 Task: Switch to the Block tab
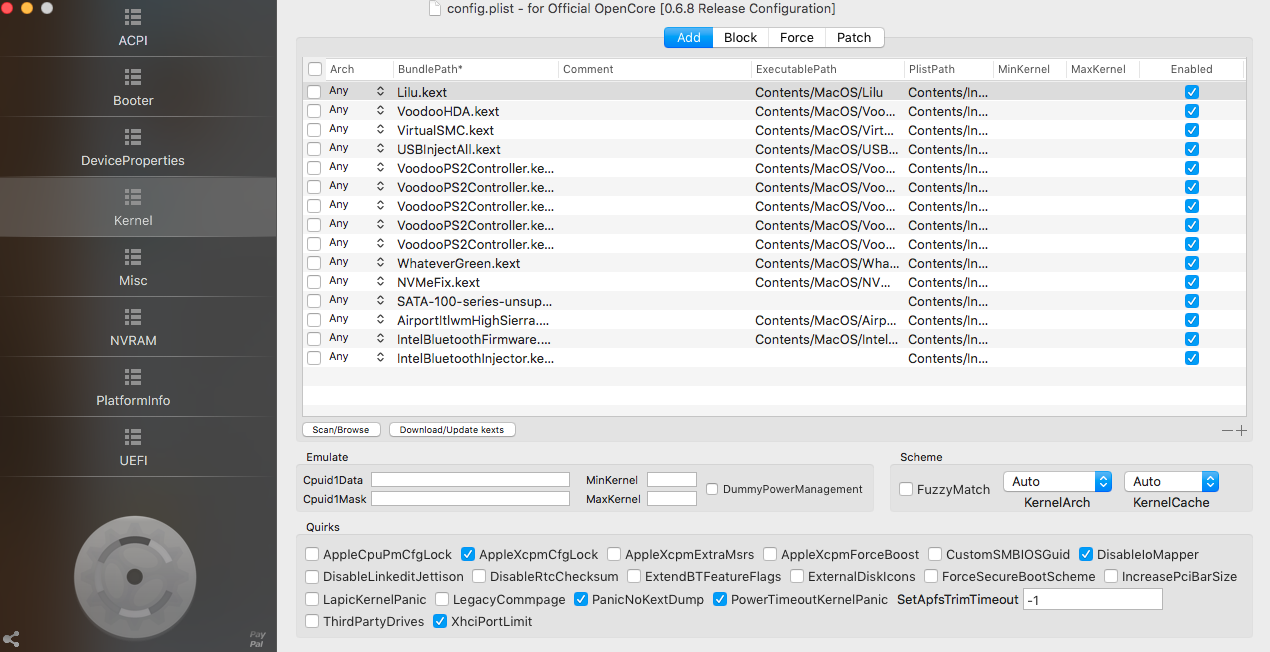point(740,37)
